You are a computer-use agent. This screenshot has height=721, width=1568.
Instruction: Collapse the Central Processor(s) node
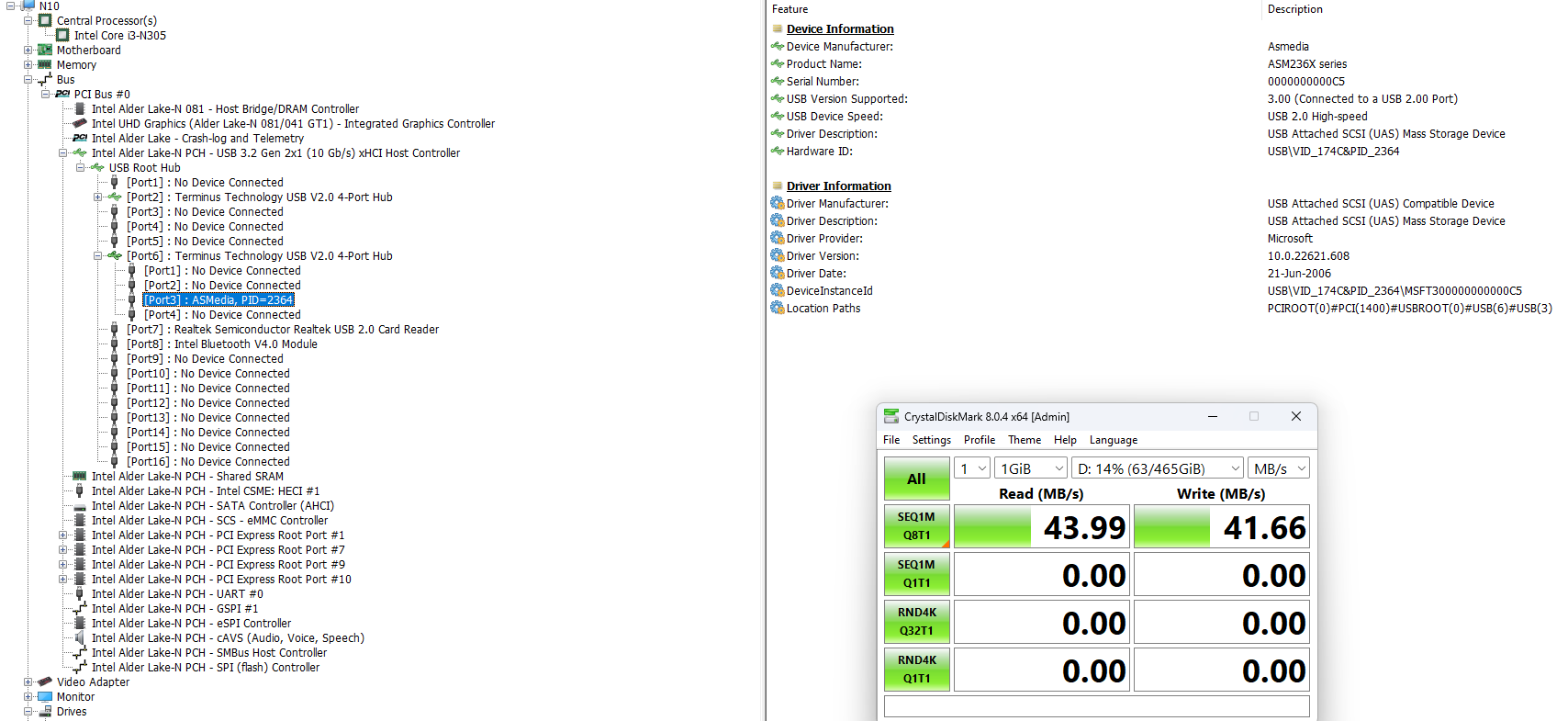[x=28, y=20]
